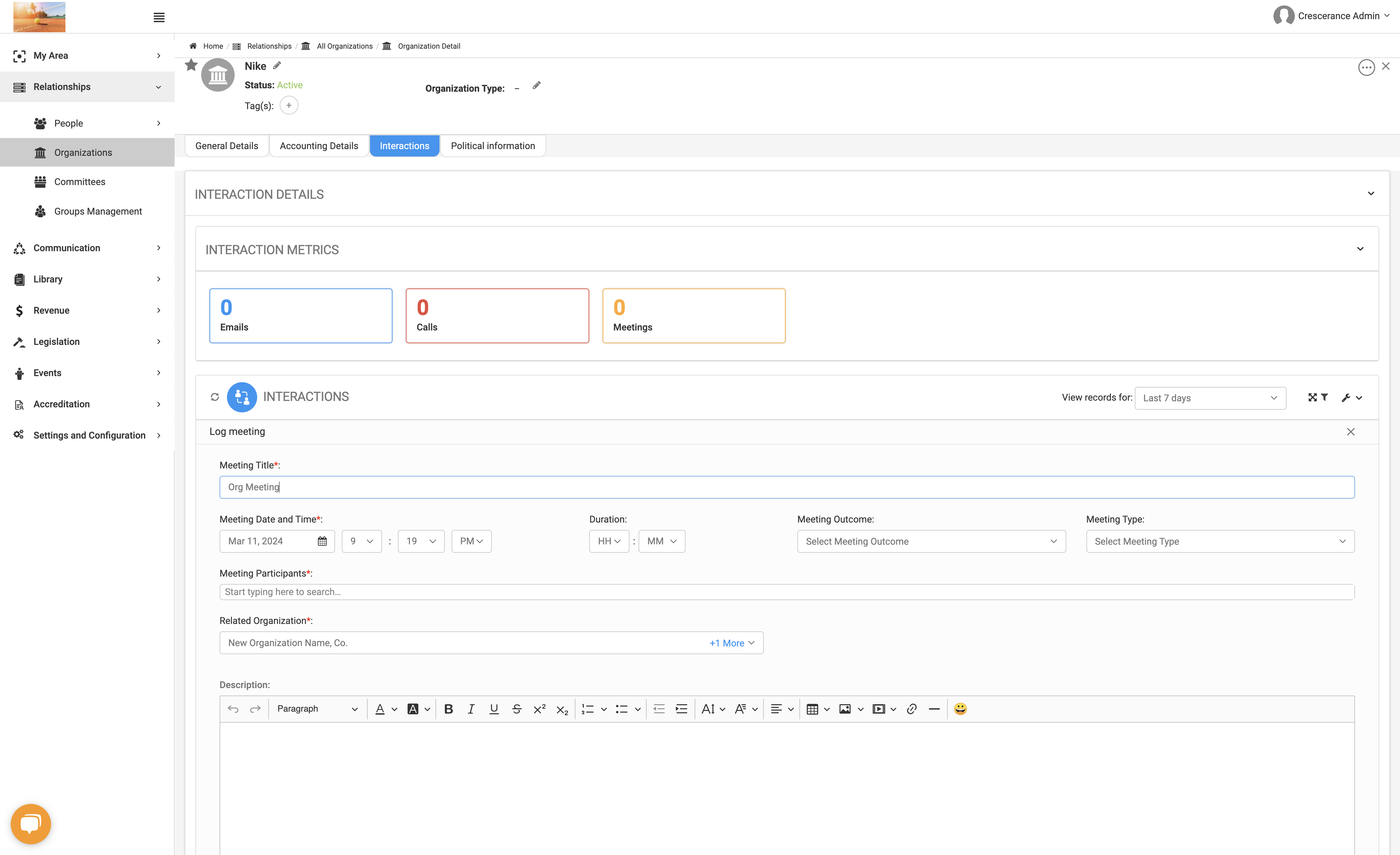This screenshot has height=855, width=1400.
Task: Click the Emails metric card
Action: click(x=300, y=316)
